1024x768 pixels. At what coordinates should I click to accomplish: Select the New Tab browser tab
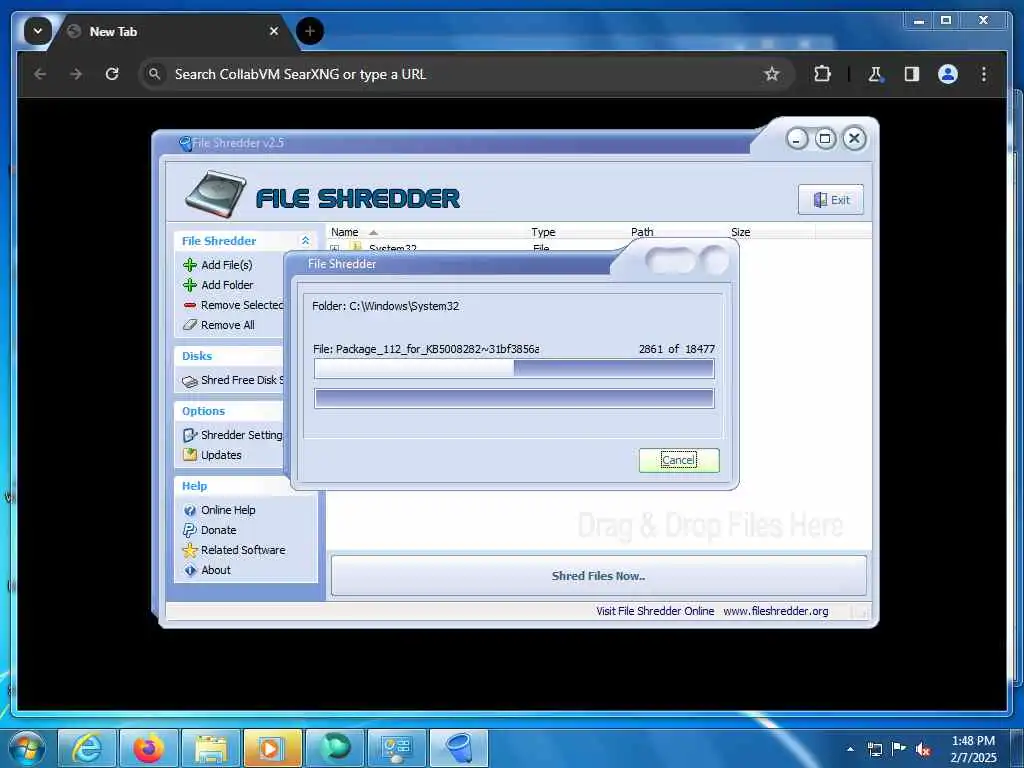(172, 31)
